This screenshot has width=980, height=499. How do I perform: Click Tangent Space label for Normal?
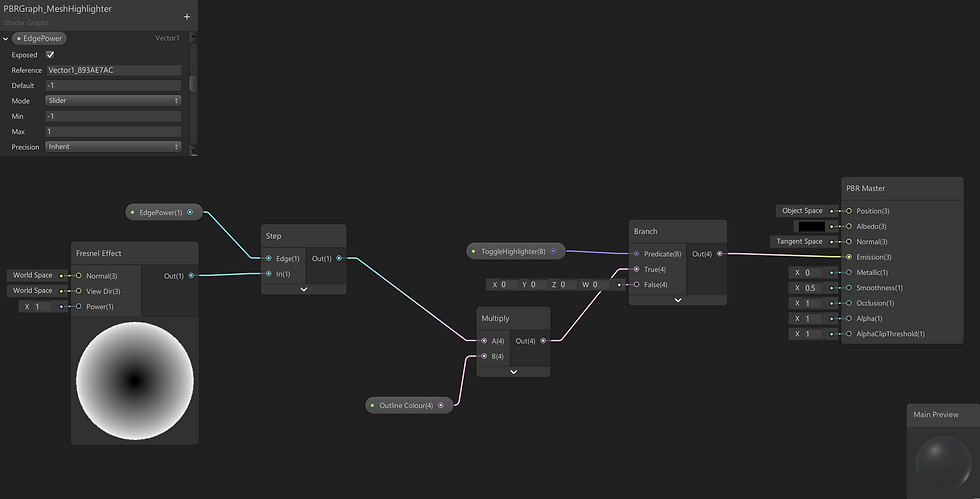tap(799, 241)
